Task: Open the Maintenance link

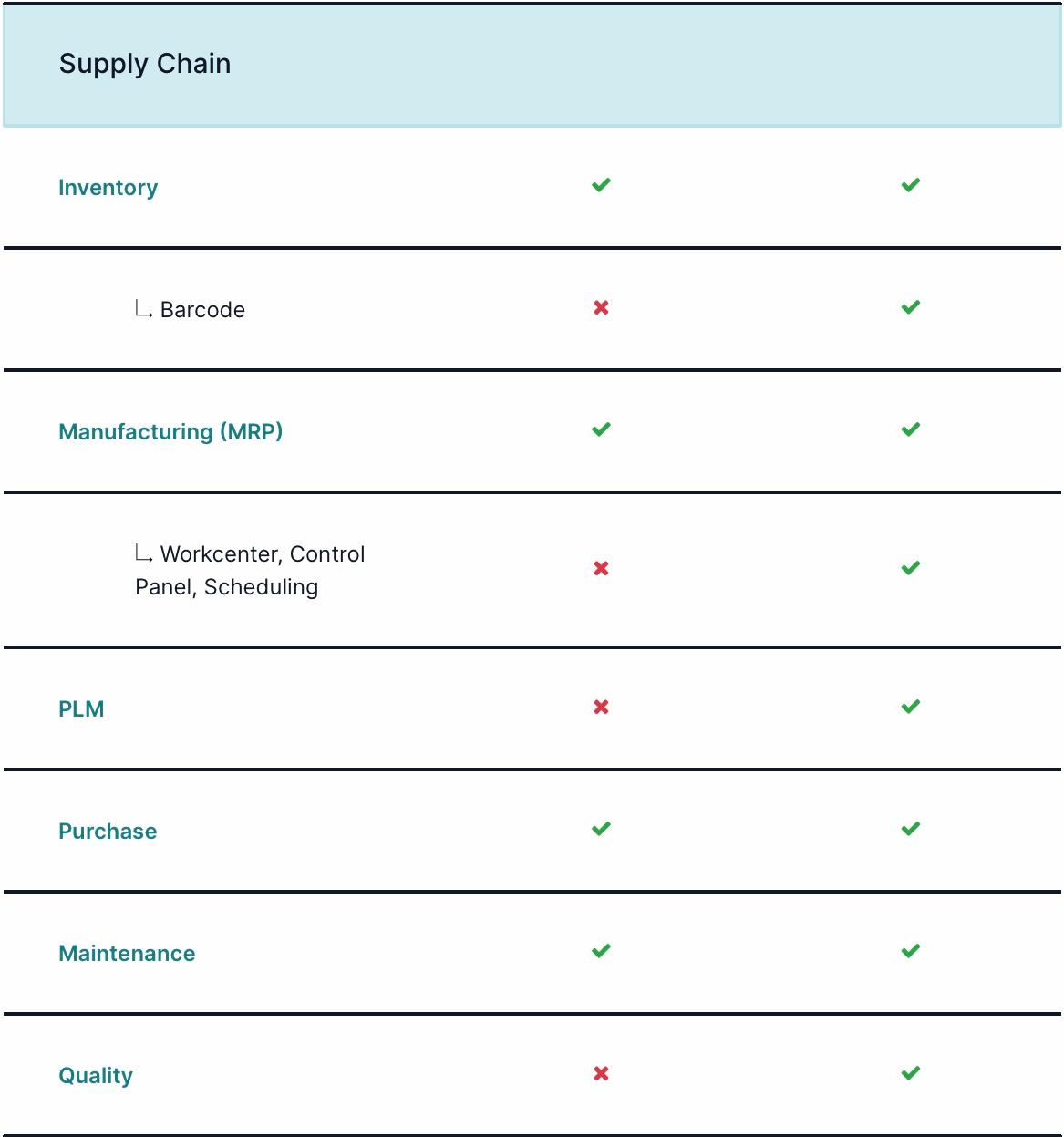Action: point(127,954)
